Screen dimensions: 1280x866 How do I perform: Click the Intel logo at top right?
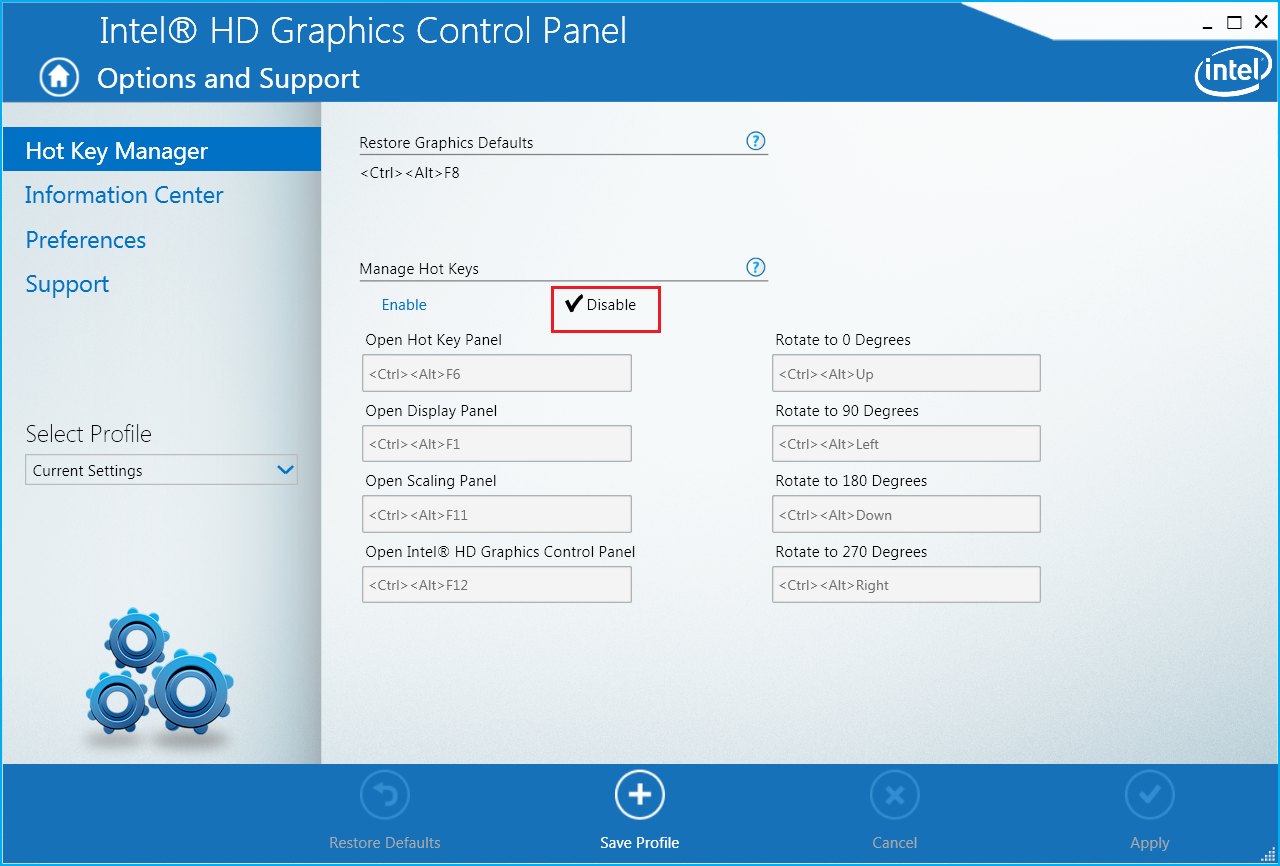(x=1231, y=72)
